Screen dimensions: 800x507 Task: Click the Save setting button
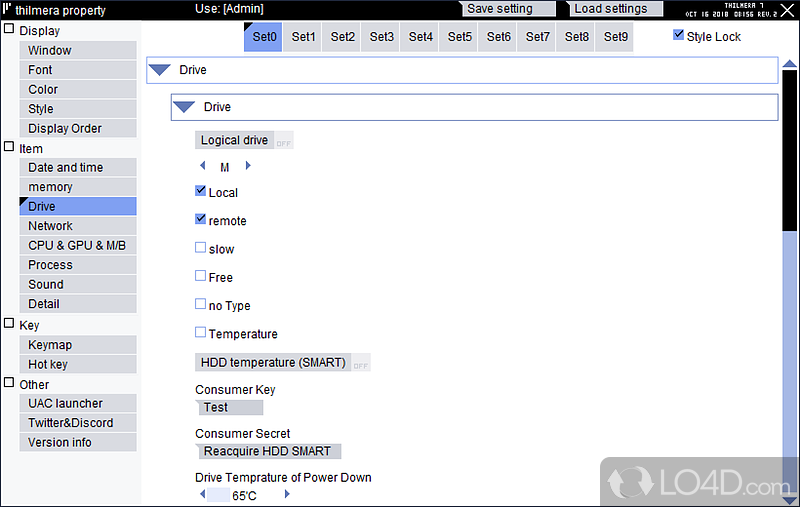[508, 9]
